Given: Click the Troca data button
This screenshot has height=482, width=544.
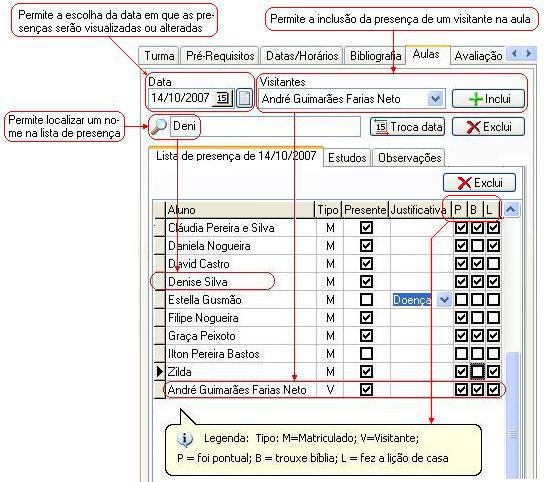Looking at the screenshot, I should pyautogui.click(x=407, y=127).
